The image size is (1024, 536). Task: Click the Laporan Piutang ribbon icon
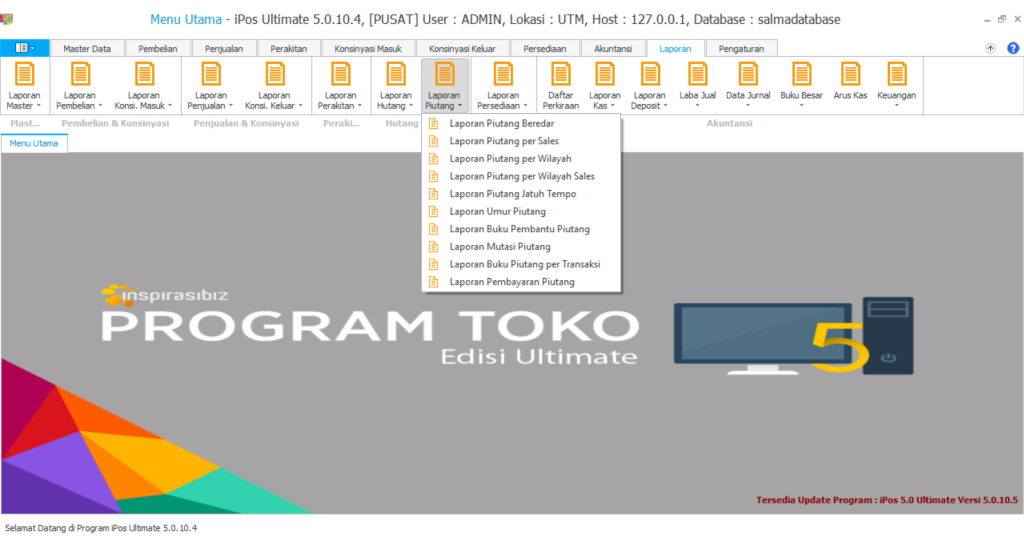click(444, 86)
